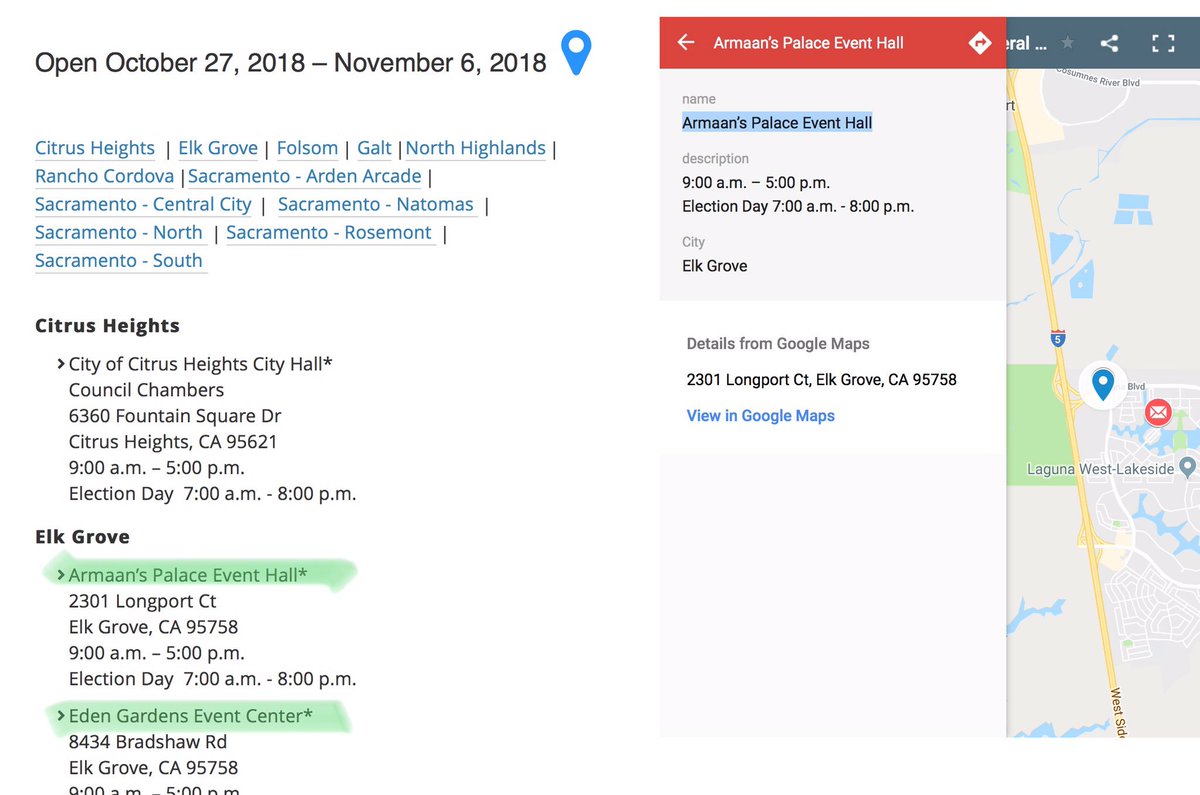This screenshot has width=1200, height=795.
Task: Click View in Google Maps link
Action: (760, 416)
